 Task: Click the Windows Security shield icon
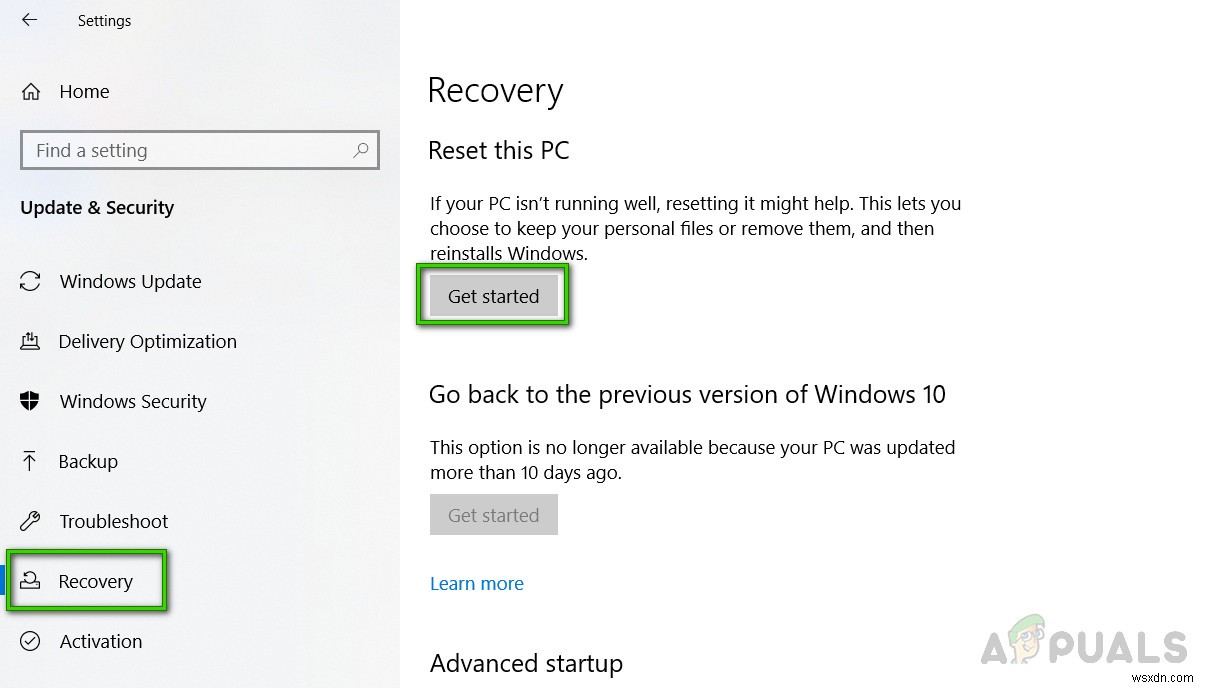30,402
